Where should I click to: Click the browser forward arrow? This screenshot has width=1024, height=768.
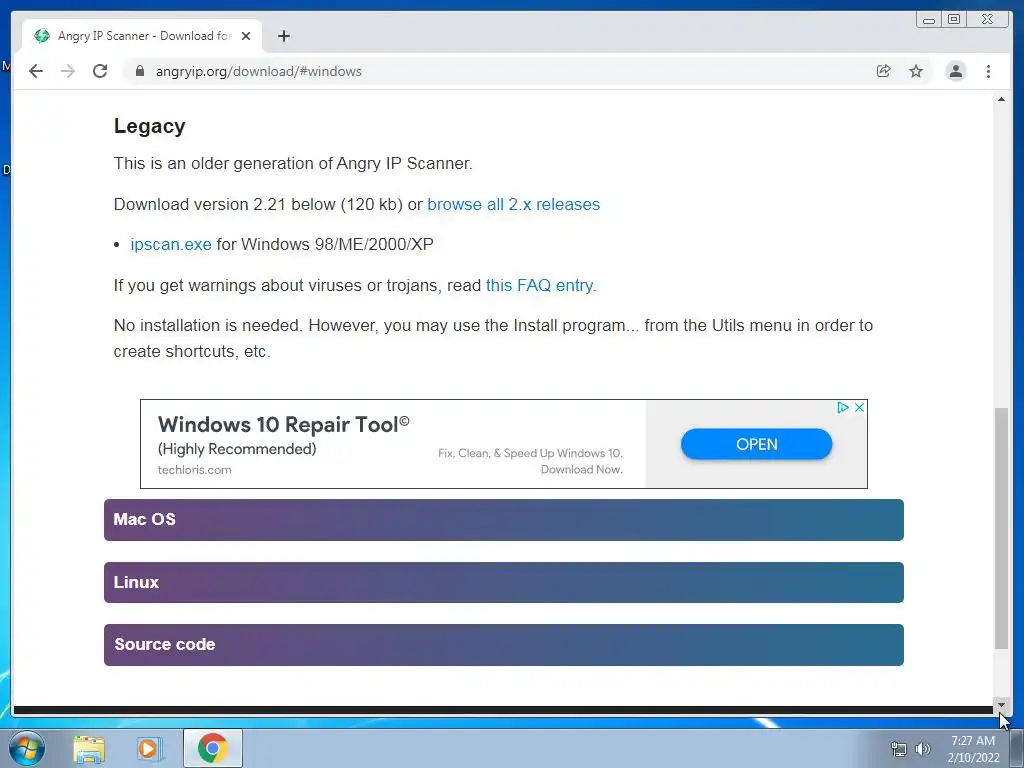pyautogui.click(x=68, y=71)
